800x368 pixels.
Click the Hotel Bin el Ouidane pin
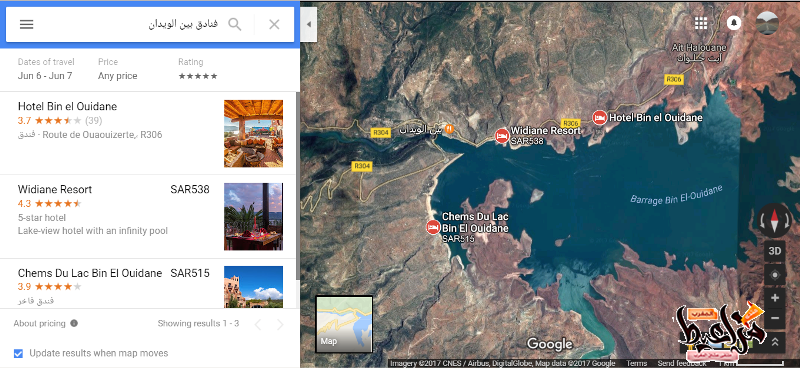pyautogui.click(x=599, y=118)
